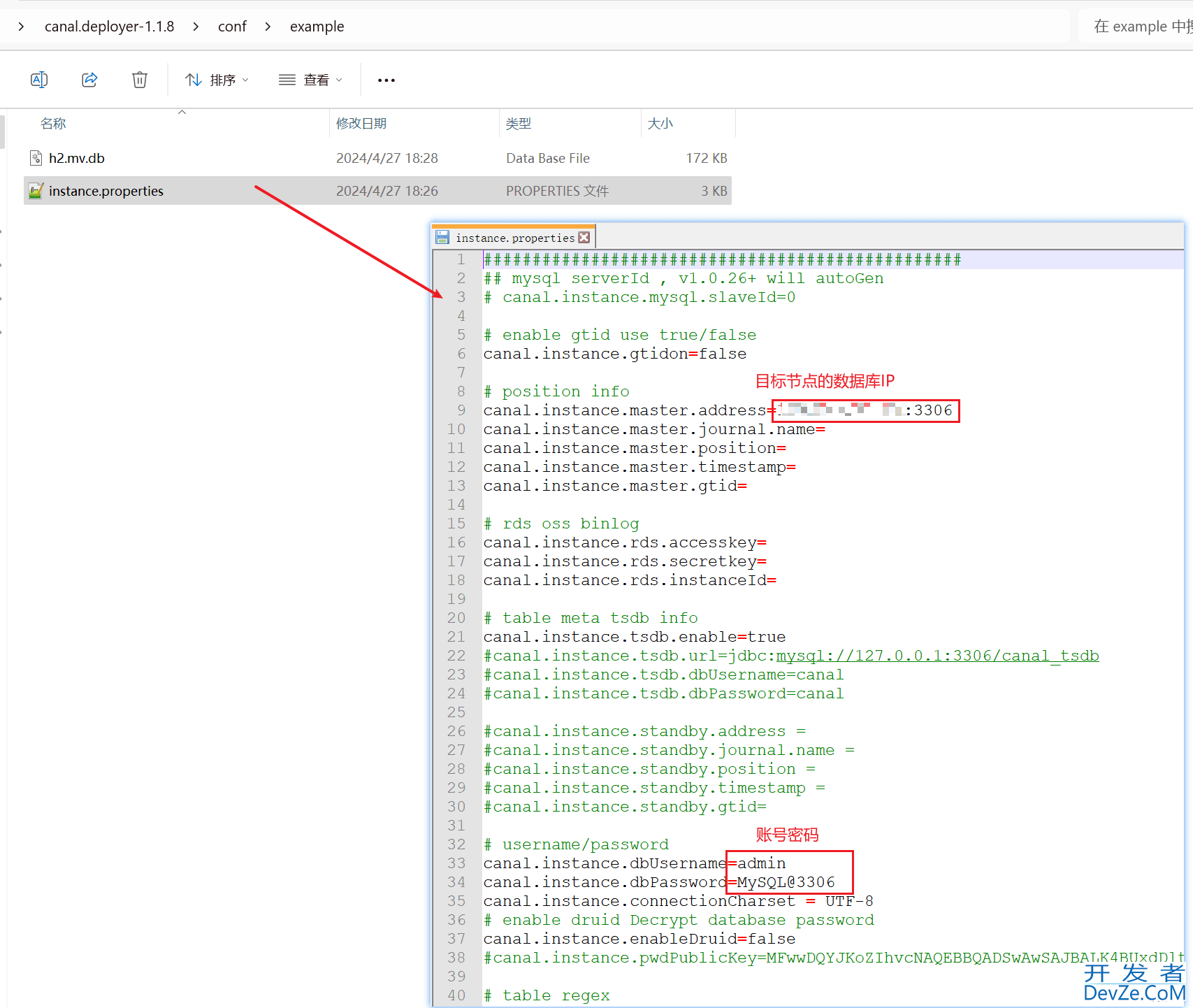Click the canal.instance.gtidon=false line
Viewport: 1193px width, 1008px height.
coord(614,354)
